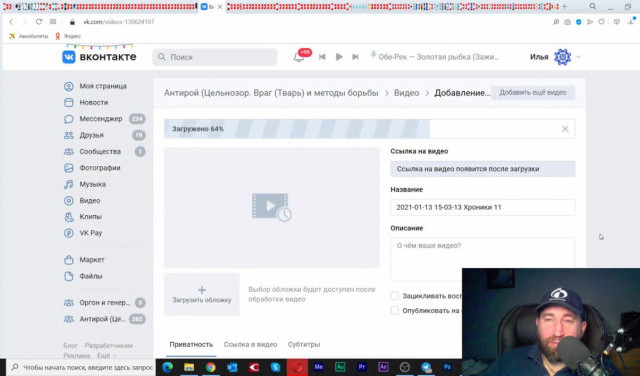640x376 pixels.
Task: Cancel the upload with the X button
Action: pyautogui.click(x=565, y=129)
